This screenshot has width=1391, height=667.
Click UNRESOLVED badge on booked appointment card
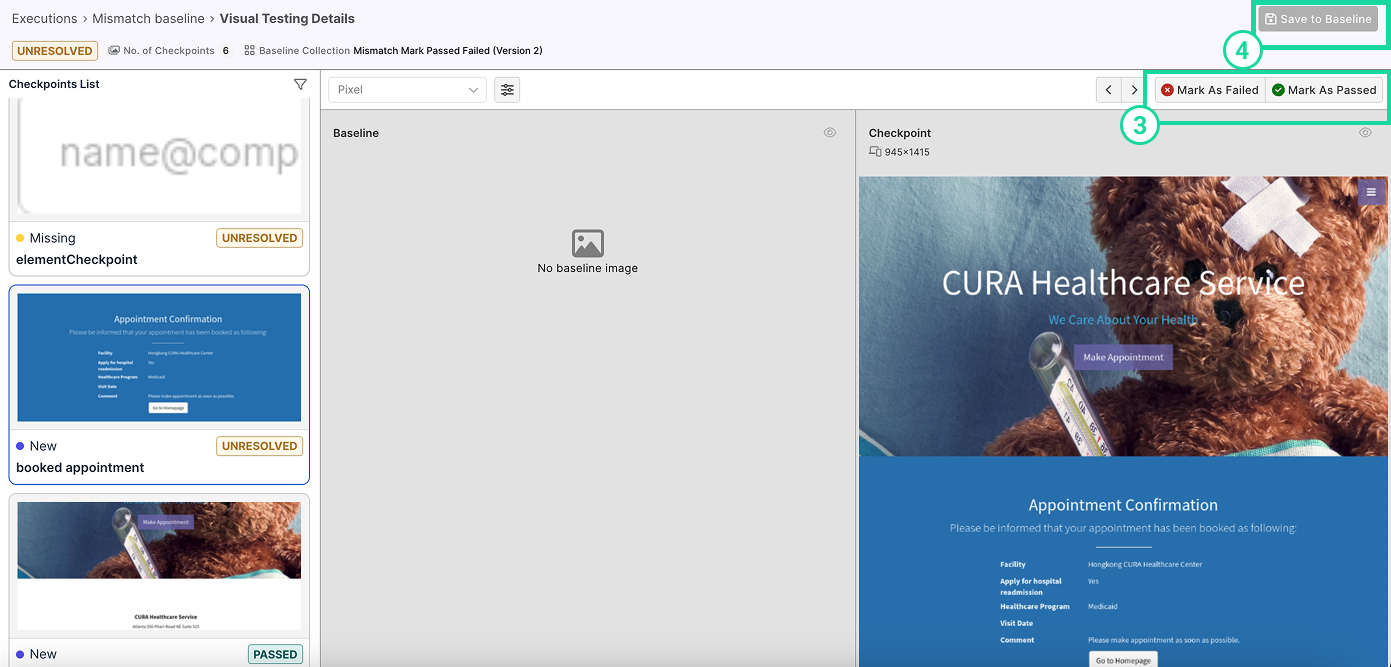pos(259,446)
